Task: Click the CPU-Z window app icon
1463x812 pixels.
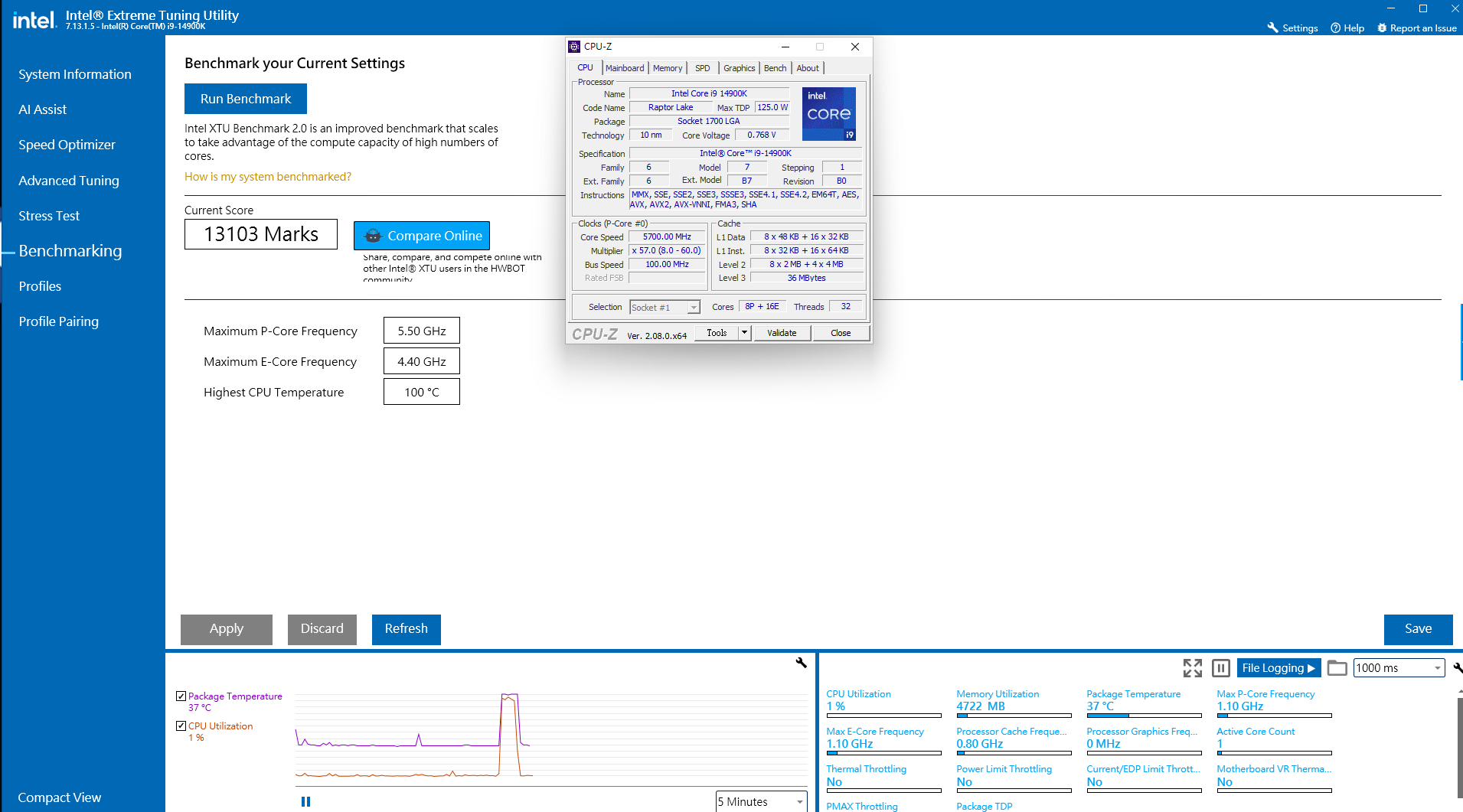Action: (574, 47)
